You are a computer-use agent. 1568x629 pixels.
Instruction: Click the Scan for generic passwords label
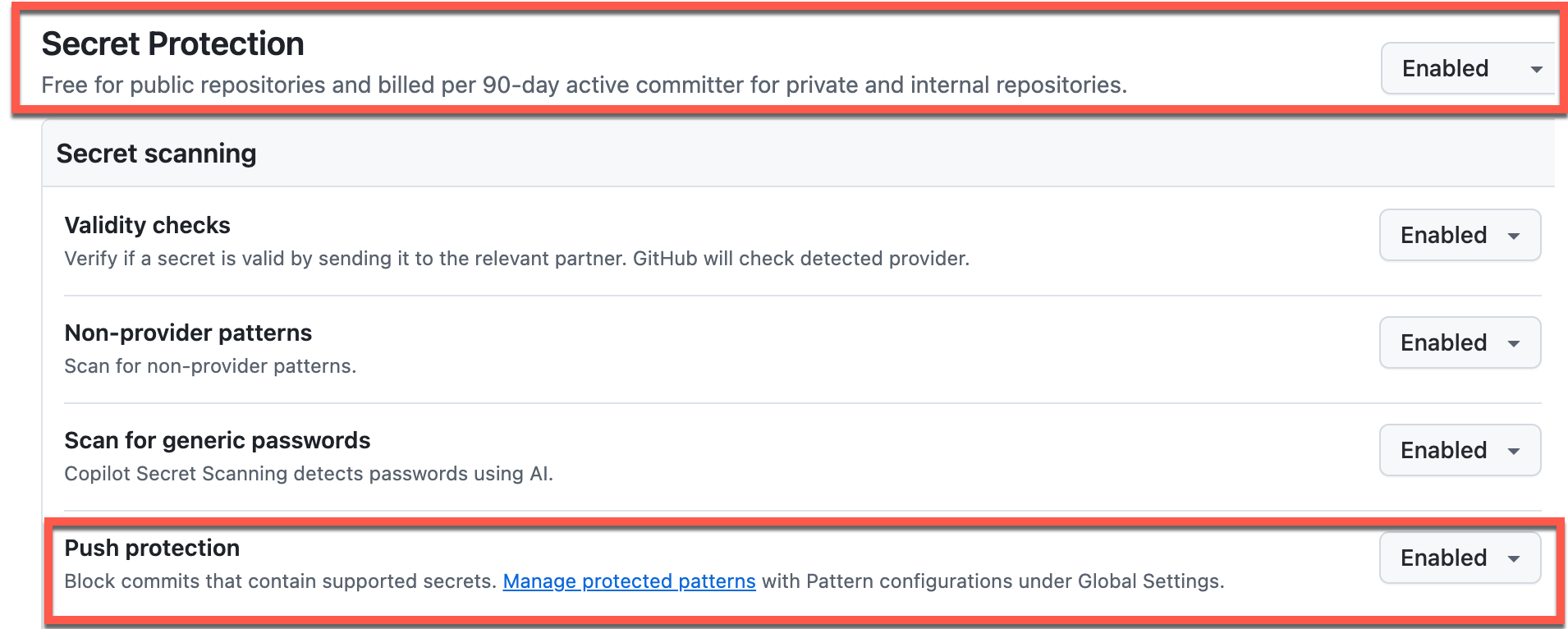coord(217,440)
